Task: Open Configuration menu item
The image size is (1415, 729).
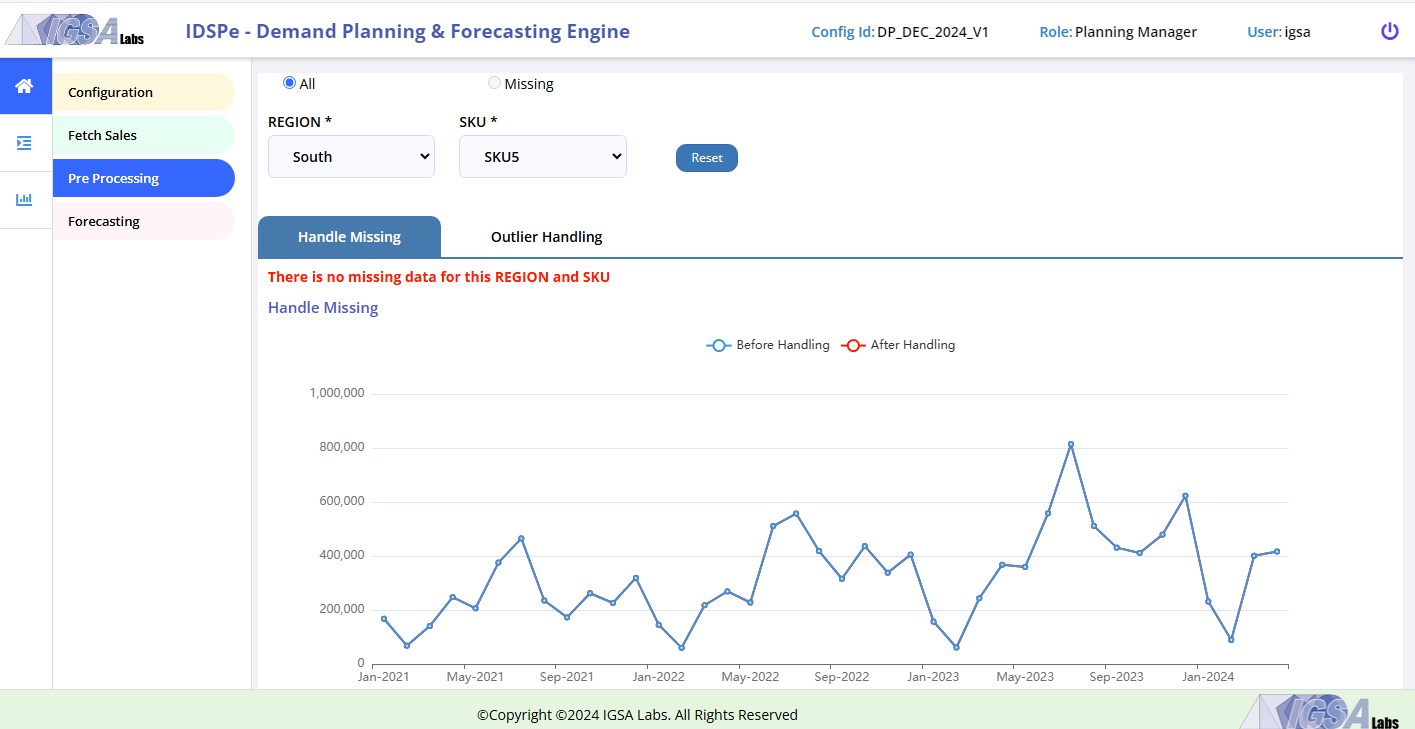Action: (x=144, y=92)
